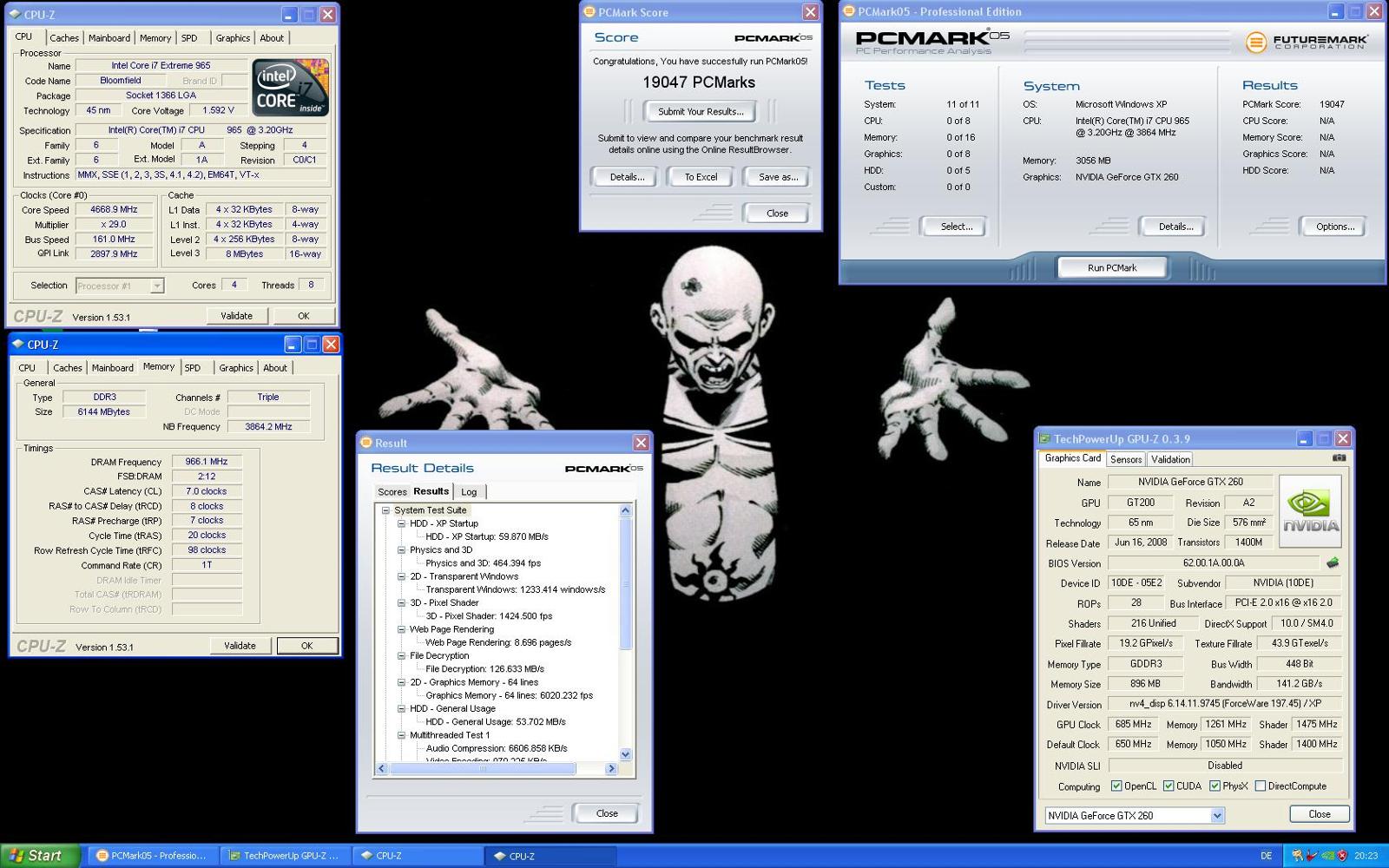Image resolution: width=1389 pixels, height=868 pixels.
Task: Open the Validation tab in GPU-Z
Action: click(1170, 460)
